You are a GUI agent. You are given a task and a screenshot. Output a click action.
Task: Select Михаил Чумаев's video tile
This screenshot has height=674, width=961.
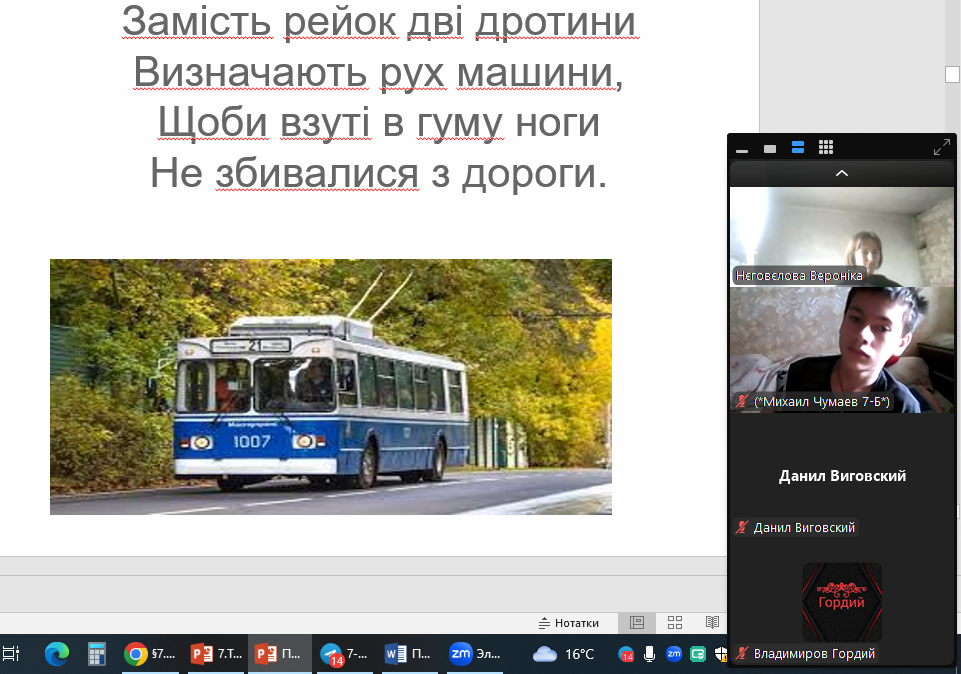[842, 350]
